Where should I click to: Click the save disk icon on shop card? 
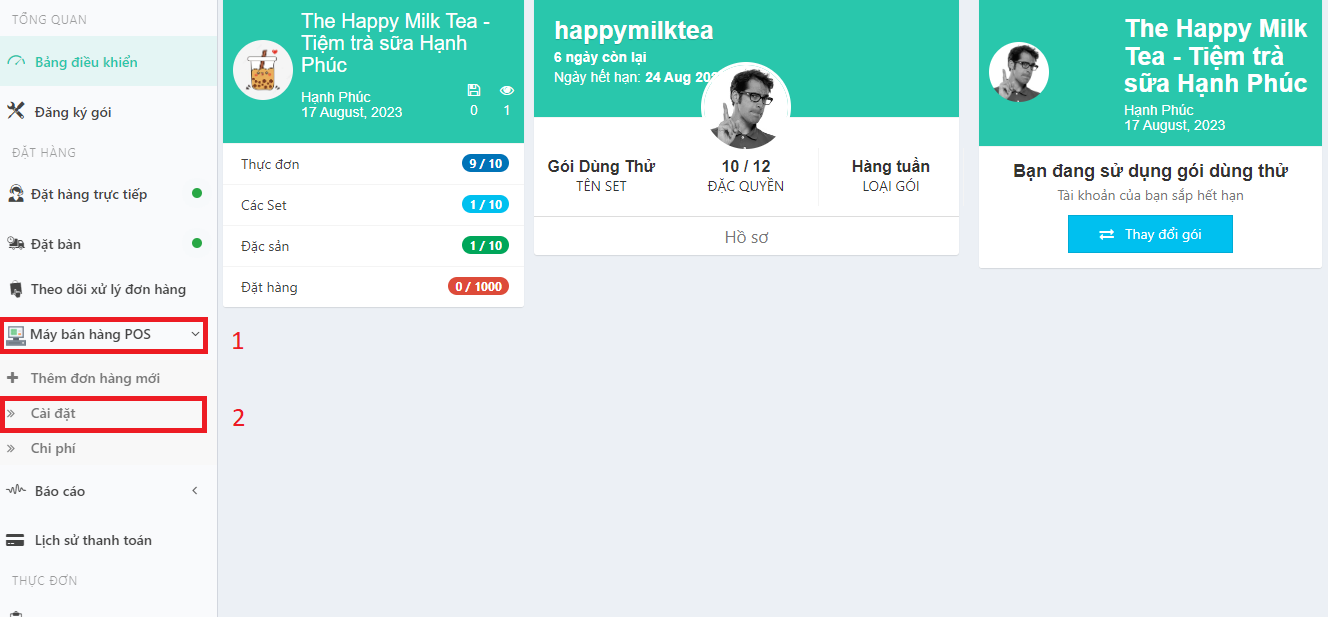click(474, 90)
